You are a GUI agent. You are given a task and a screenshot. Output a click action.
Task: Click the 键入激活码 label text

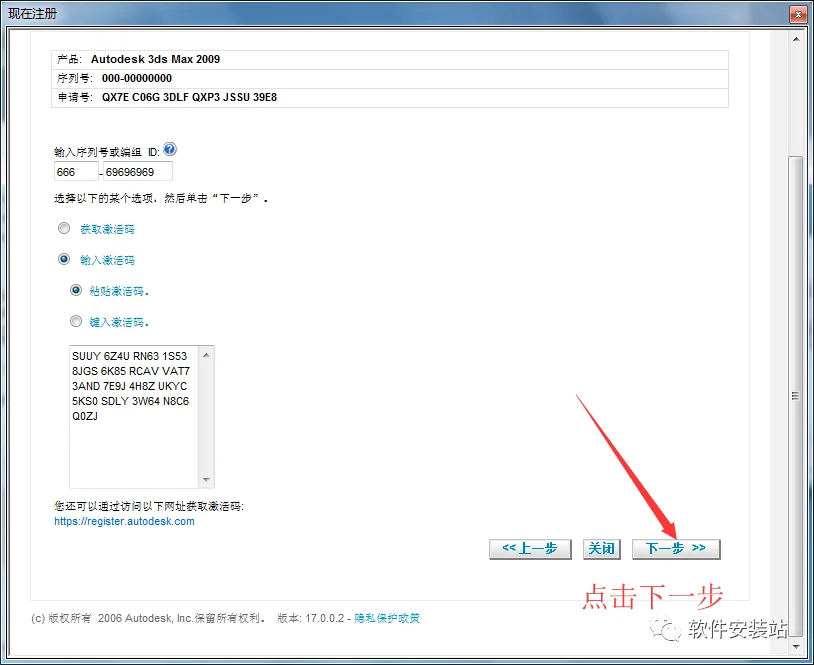pyautogui.click(x=119, y=322)
